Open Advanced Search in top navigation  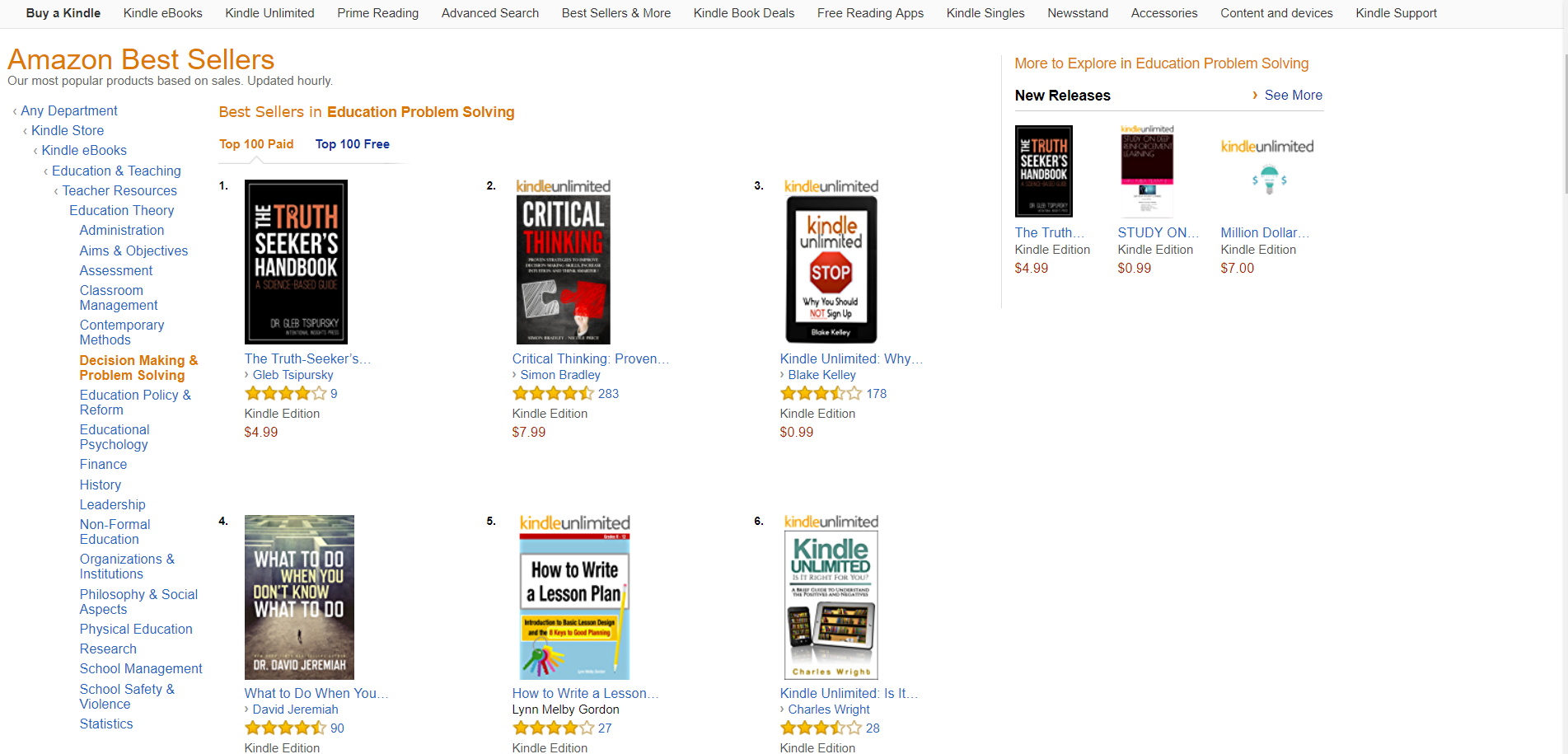[x=490, y=13]
